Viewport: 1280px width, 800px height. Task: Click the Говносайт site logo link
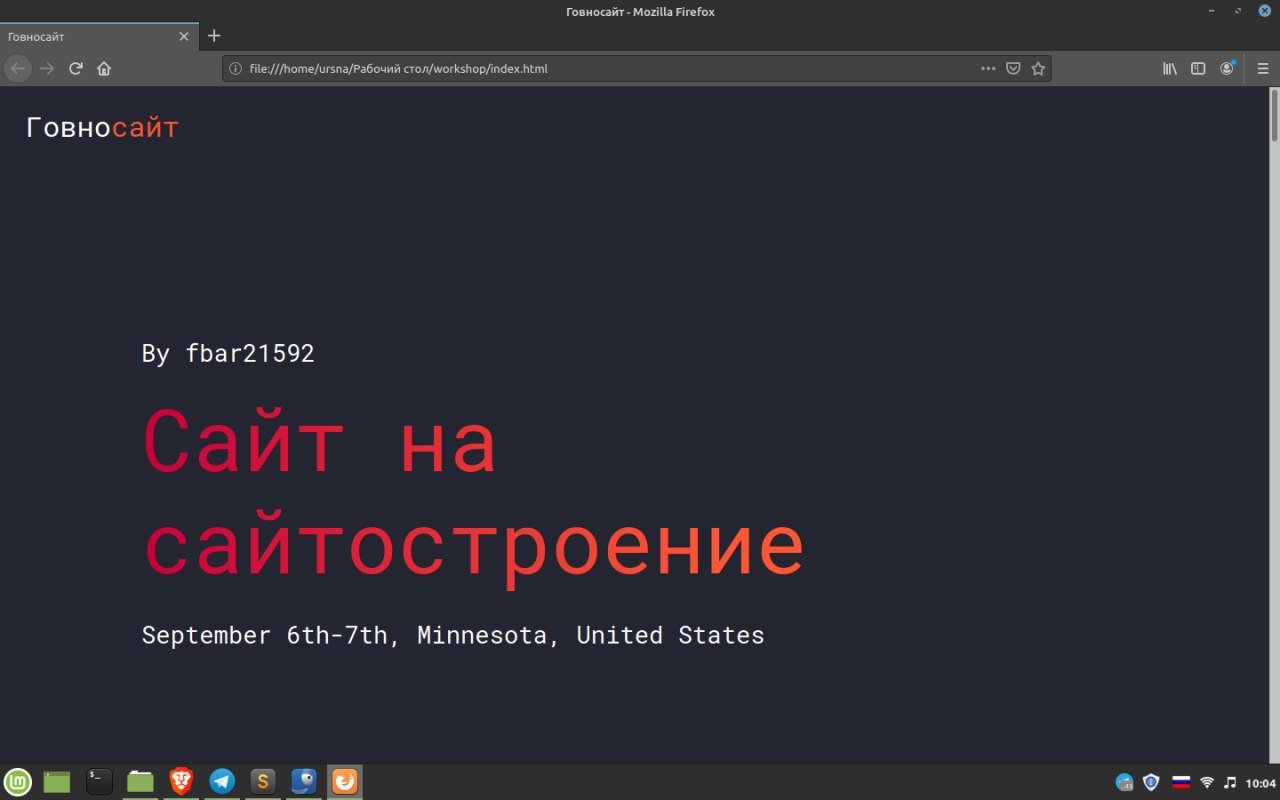102,128
